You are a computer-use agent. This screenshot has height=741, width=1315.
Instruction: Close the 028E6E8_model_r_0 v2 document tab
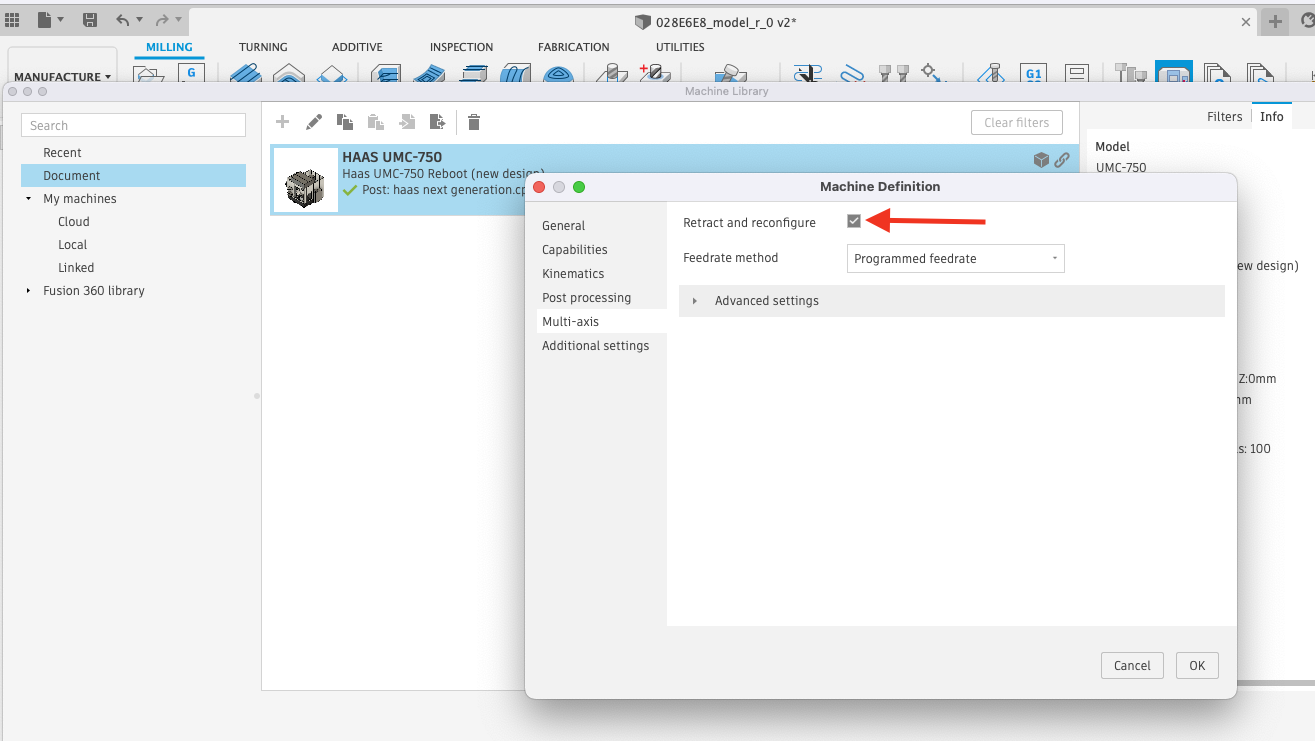(x=1246, y=22)
